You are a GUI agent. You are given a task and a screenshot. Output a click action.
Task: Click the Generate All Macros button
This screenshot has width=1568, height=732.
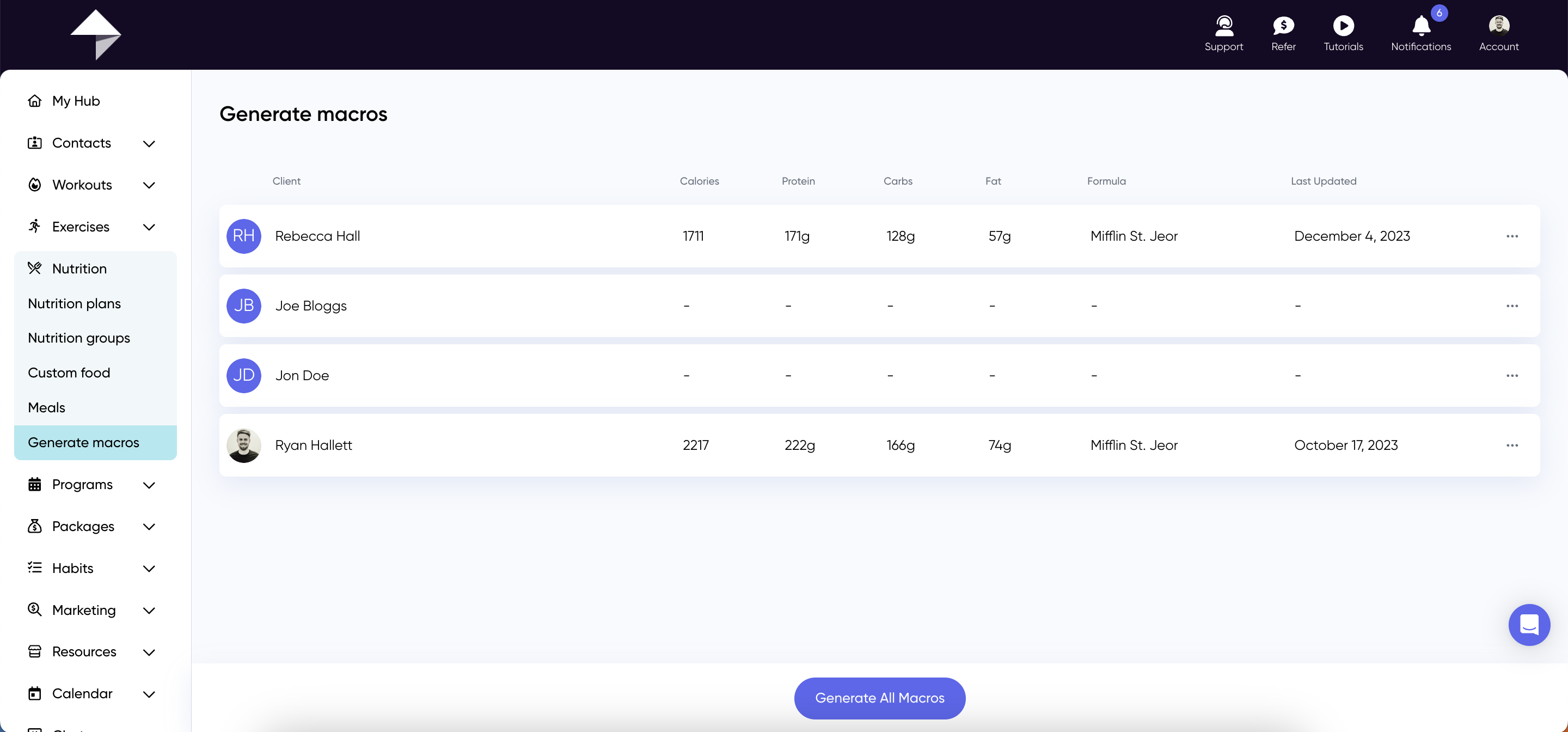pos(880,698)
